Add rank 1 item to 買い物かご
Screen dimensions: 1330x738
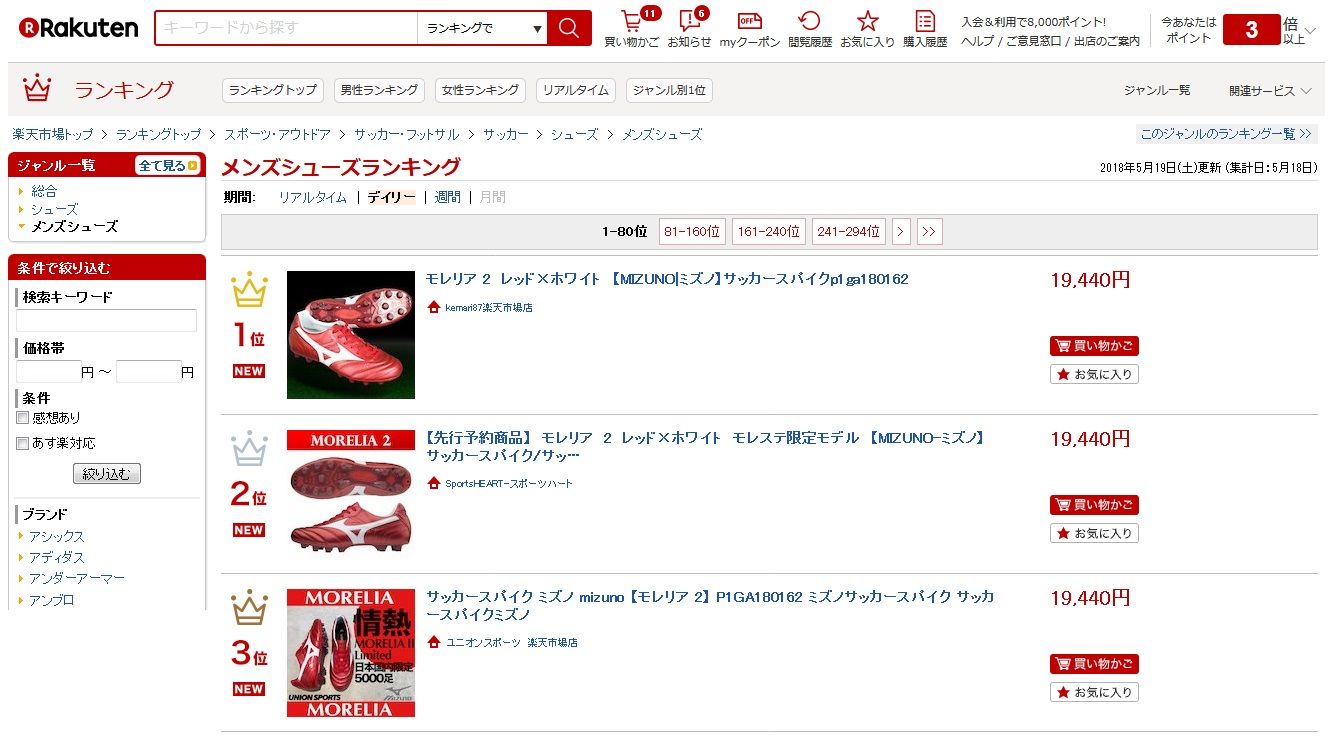click(x=1094, y=346)
